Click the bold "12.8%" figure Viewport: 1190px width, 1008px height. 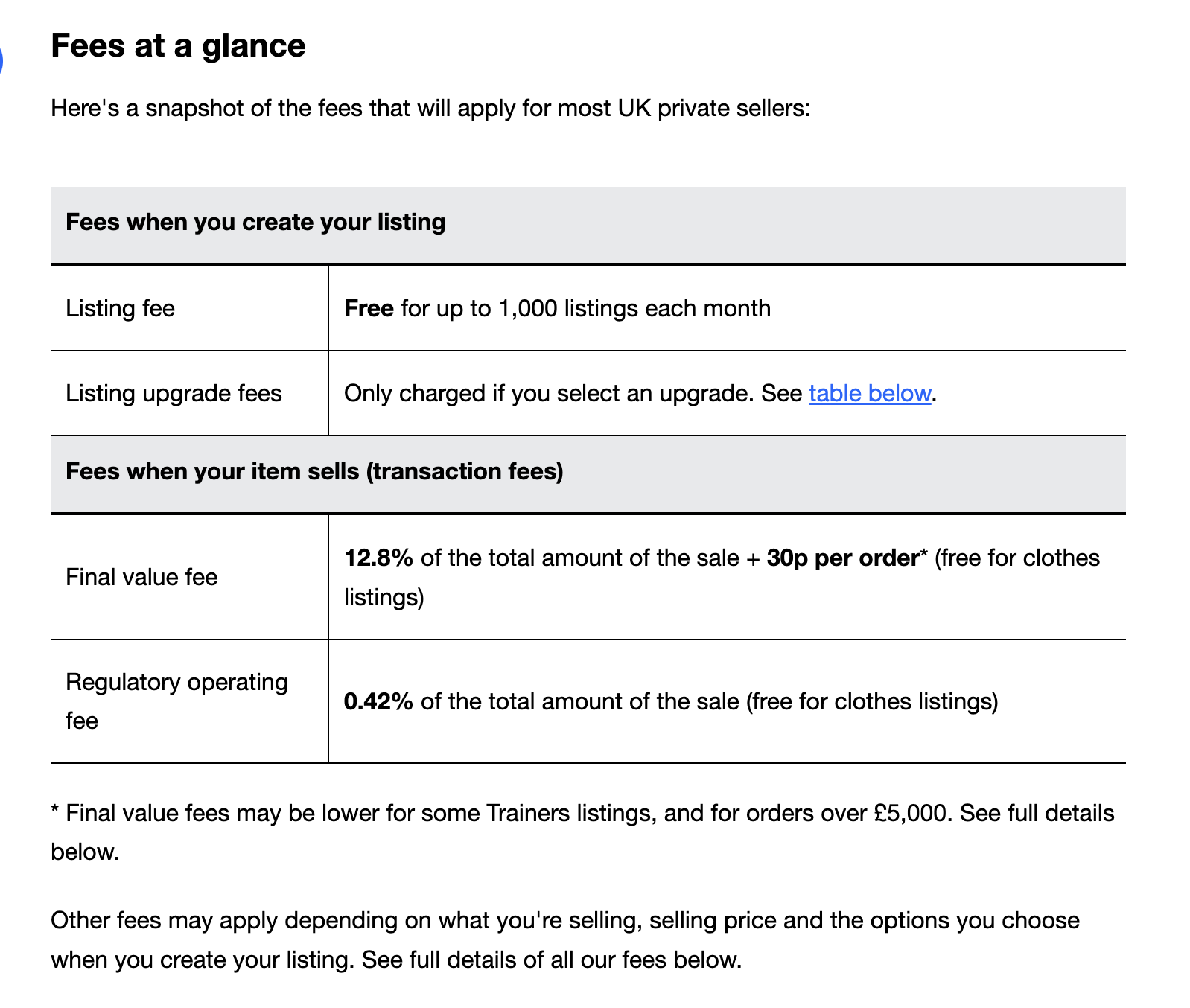[x=378, y=558]
